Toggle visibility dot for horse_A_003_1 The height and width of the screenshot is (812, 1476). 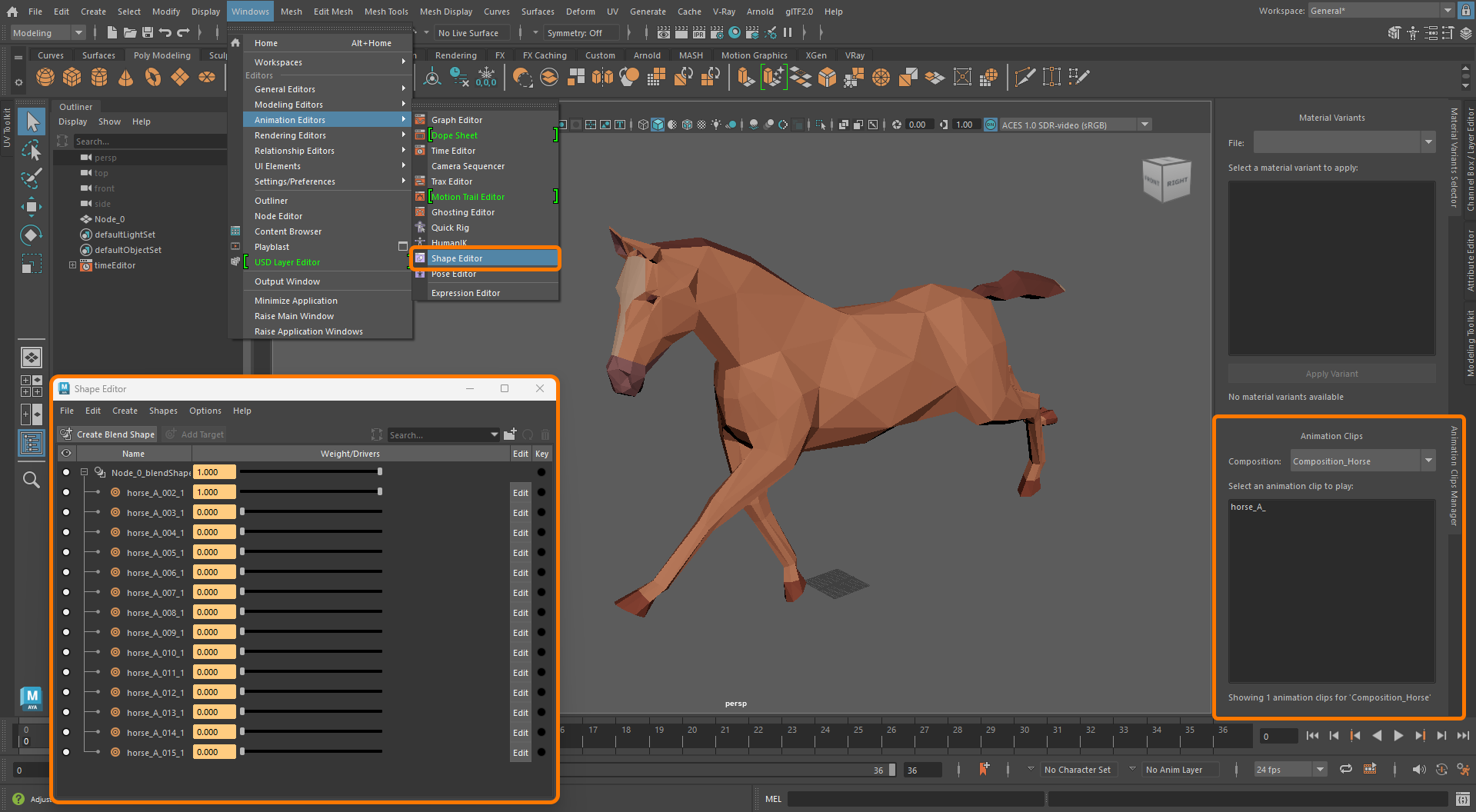coord(65,512)
